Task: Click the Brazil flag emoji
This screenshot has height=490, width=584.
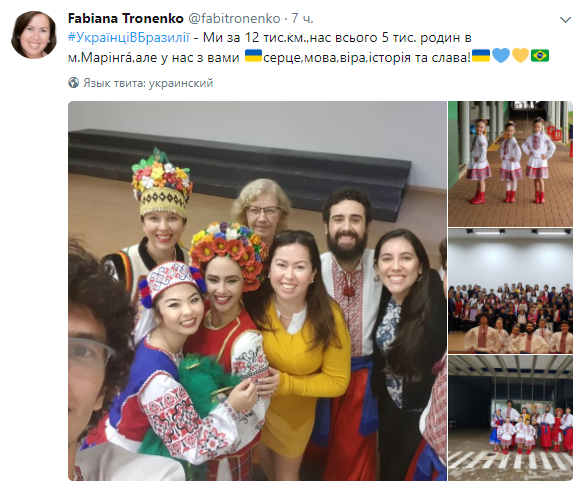Action: (x=540, y=56)
